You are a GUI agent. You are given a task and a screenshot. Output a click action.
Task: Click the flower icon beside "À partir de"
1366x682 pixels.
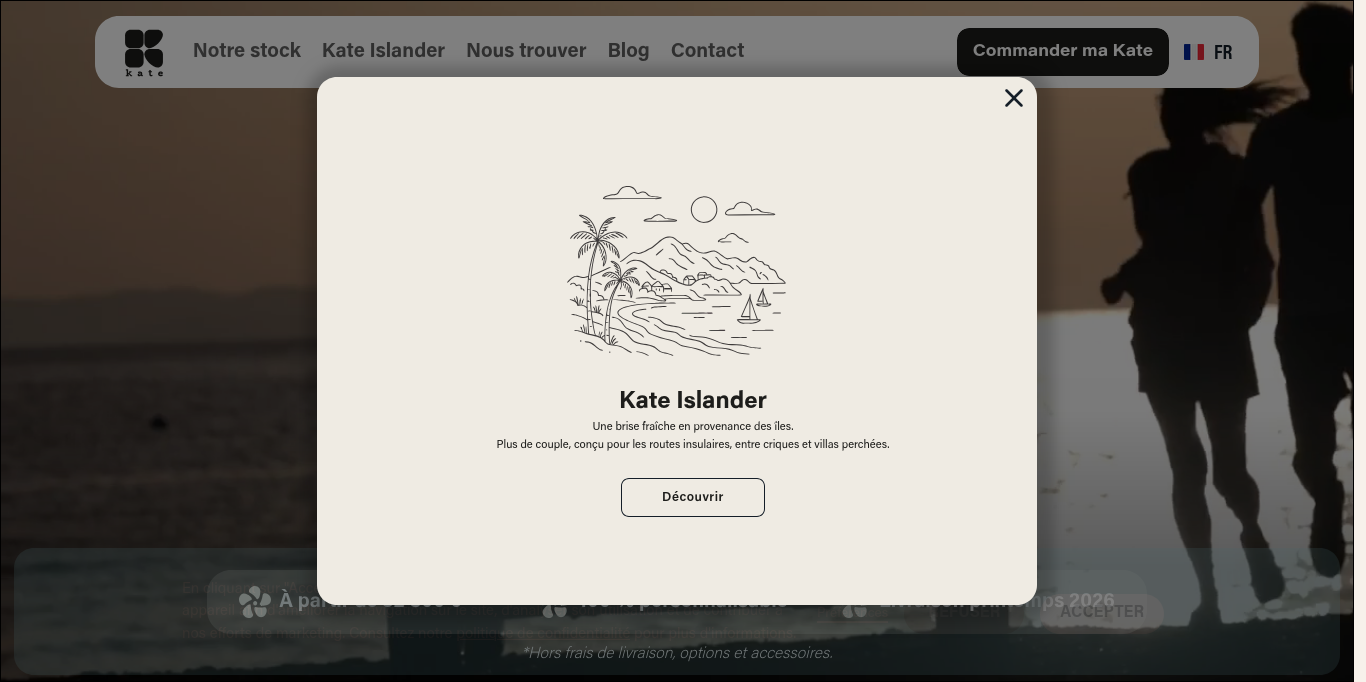(254, 601)
